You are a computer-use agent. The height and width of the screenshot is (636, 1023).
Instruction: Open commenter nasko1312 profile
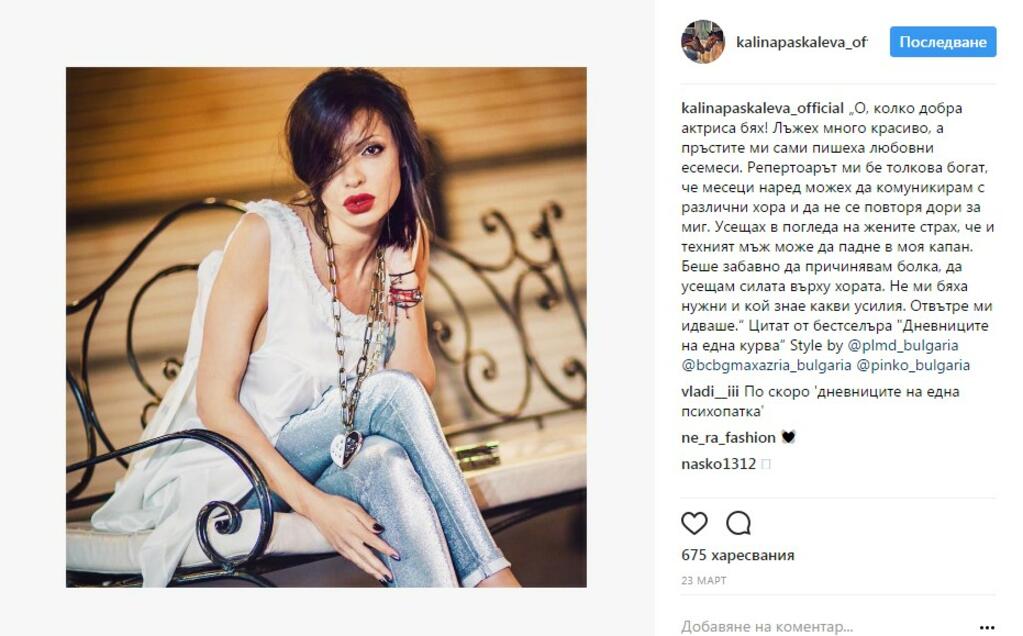coord(718,464)
